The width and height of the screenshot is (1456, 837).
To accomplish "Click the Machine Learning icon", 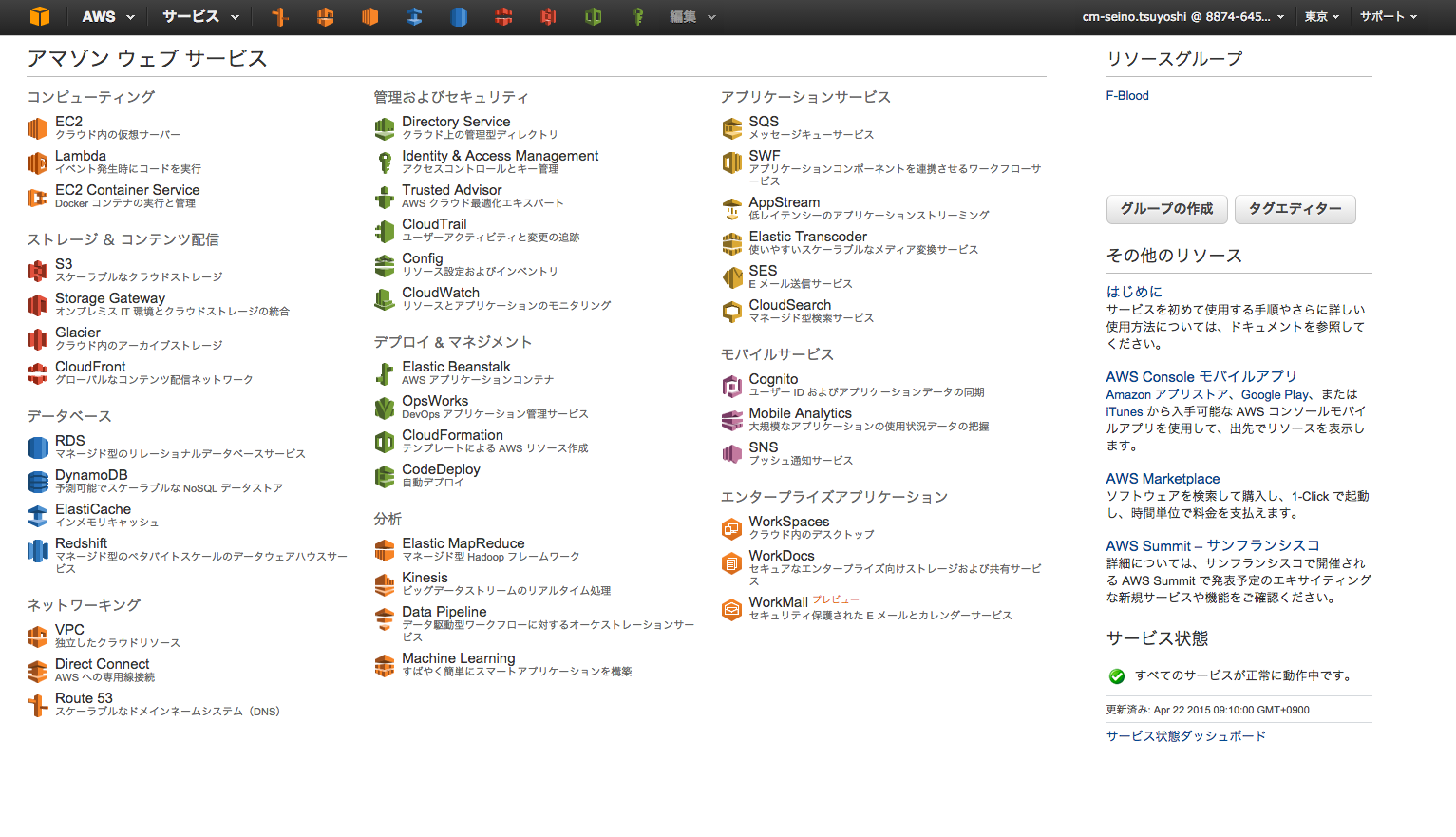I will [x=385, y=665].
